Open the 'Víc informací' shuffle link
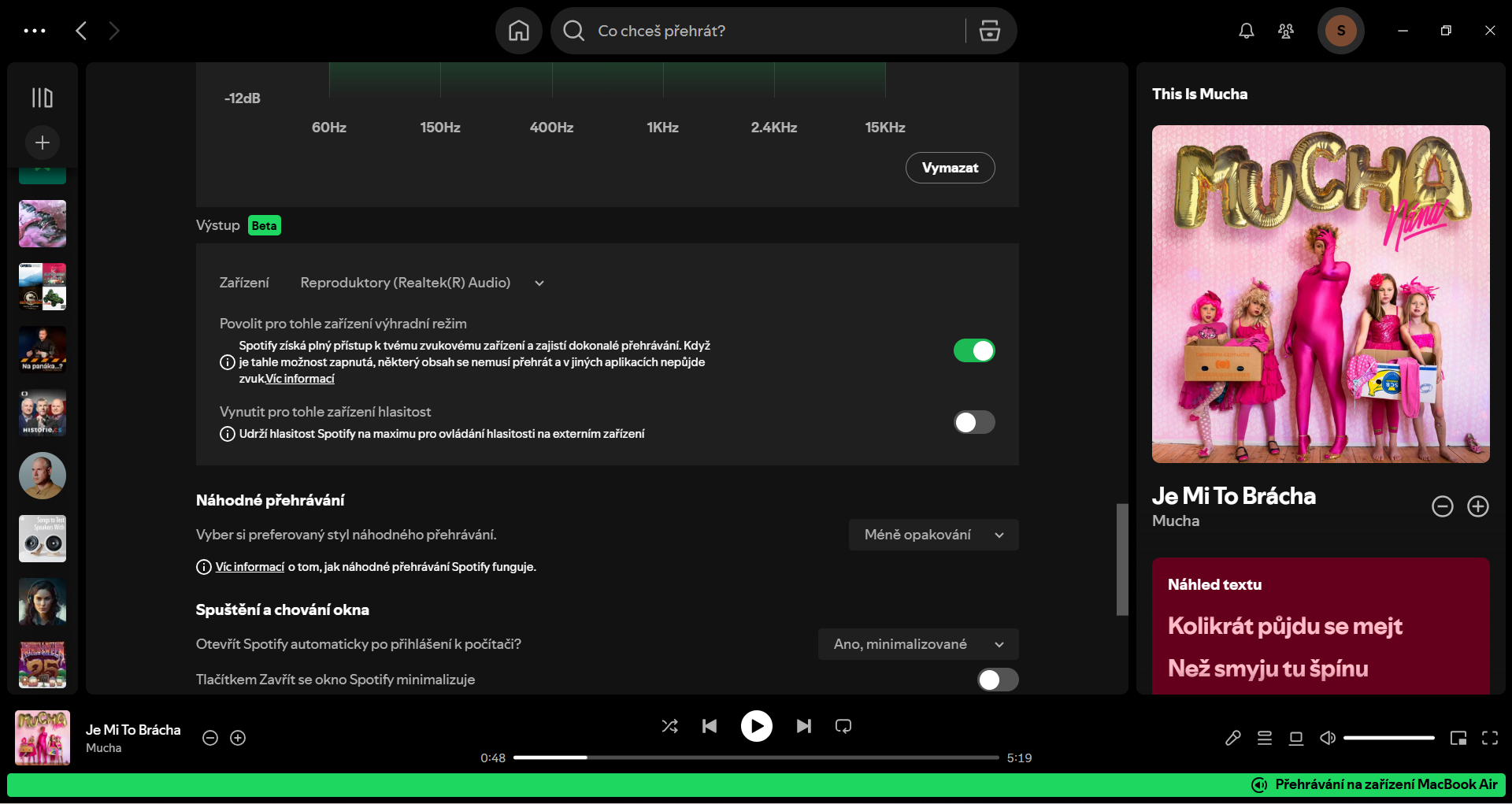Viewport: 1512px width, 804px height. click(250, 566)
